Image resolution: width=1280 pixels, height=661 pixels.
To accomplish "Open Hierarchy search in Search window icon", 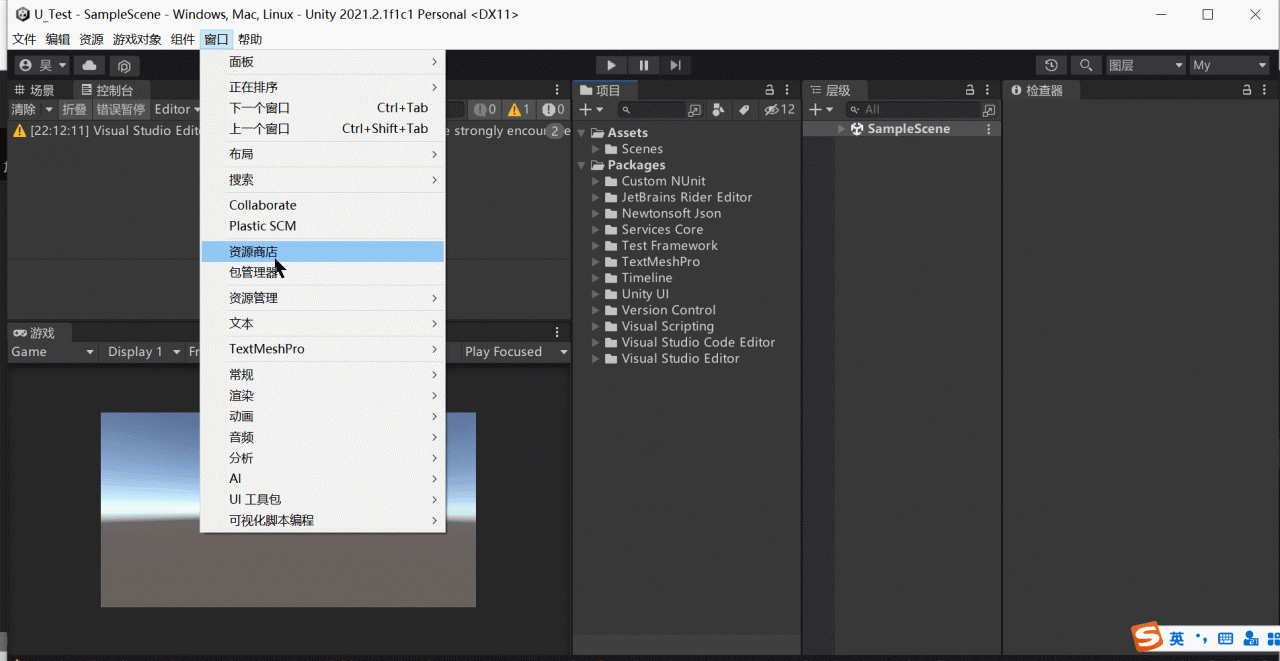I will 989,110.
